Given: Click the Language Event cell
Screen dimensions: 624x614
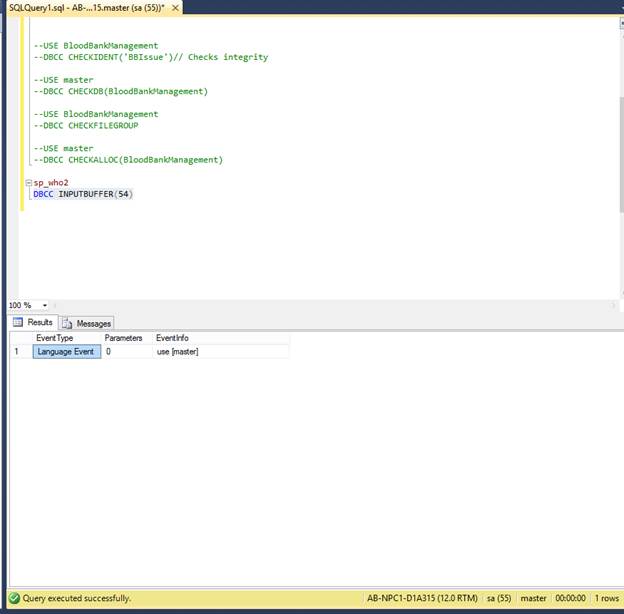Looking at the screenshot, I should coord(67,352).
